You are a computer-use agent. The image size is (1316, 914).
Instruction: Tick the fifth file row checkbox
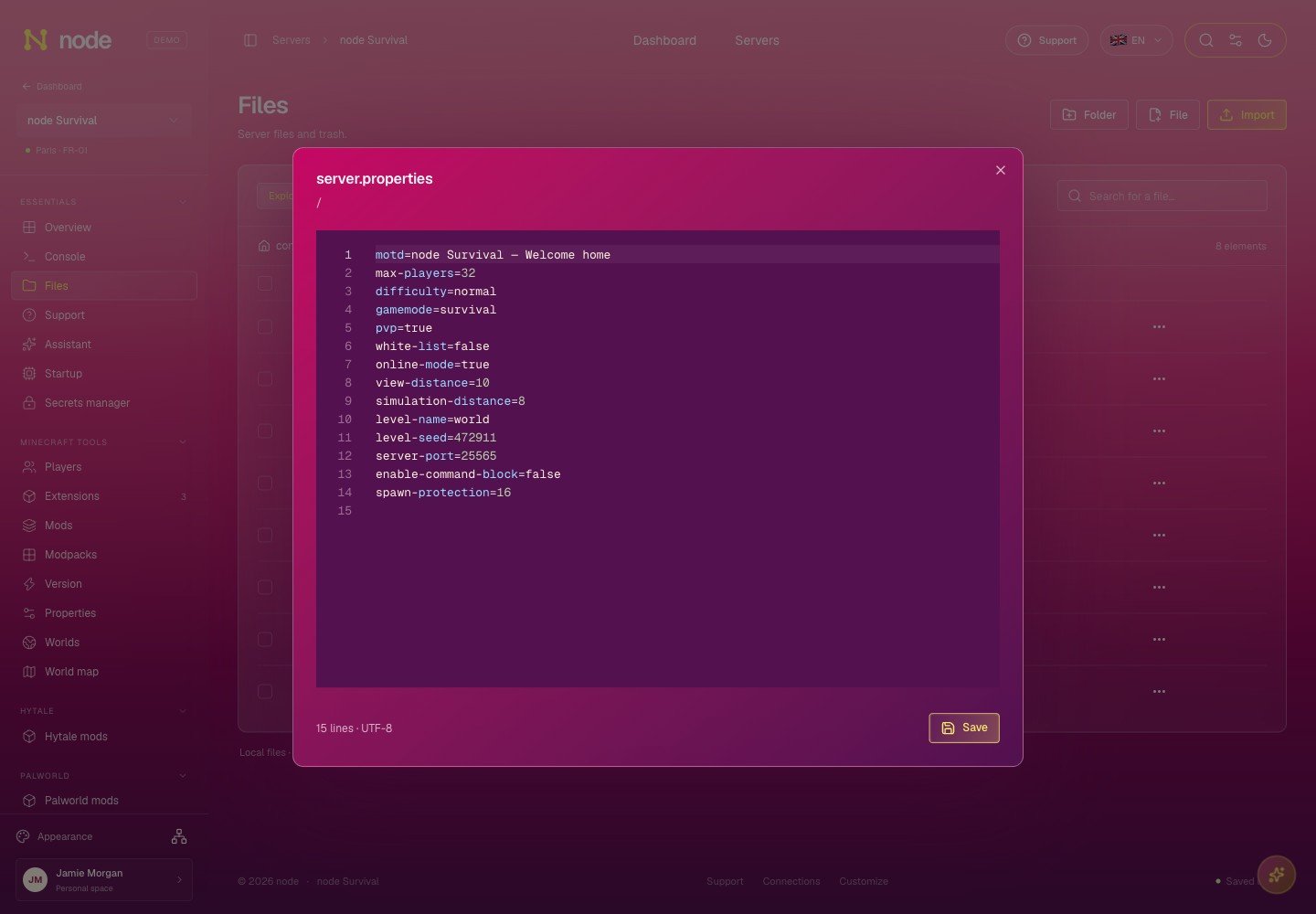265,483
